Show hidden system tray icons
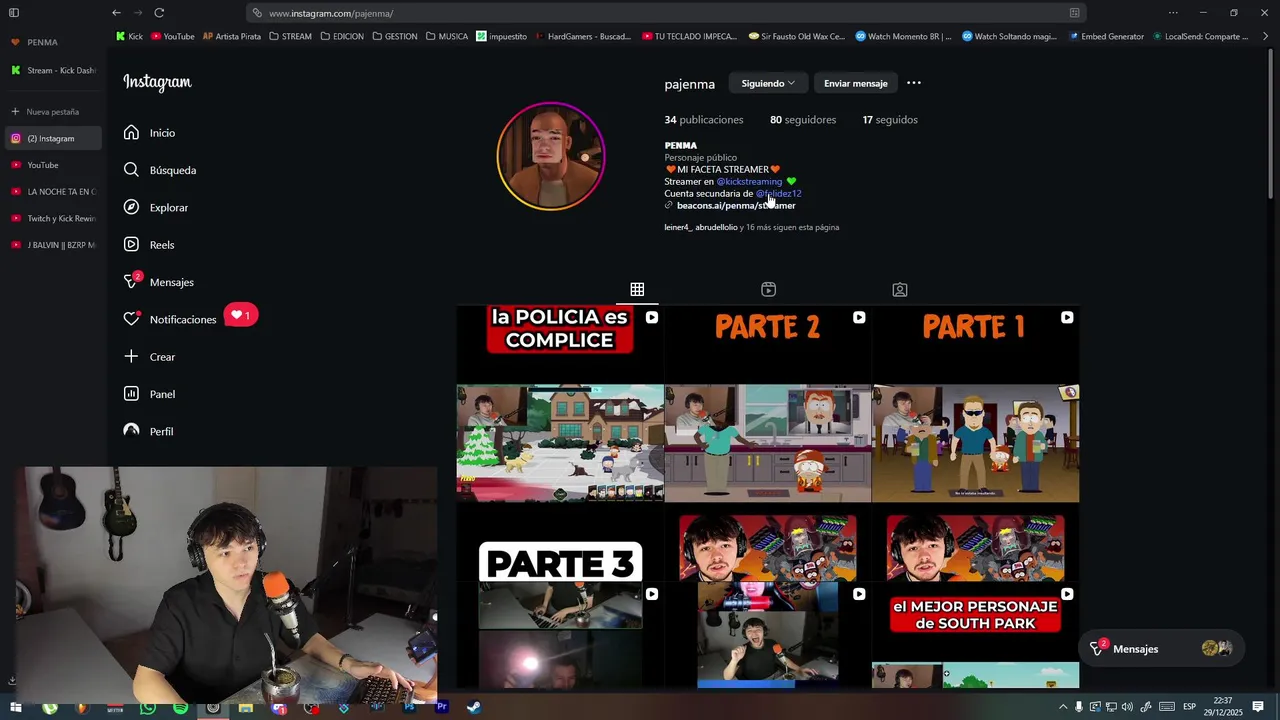 coord(1062,707)
